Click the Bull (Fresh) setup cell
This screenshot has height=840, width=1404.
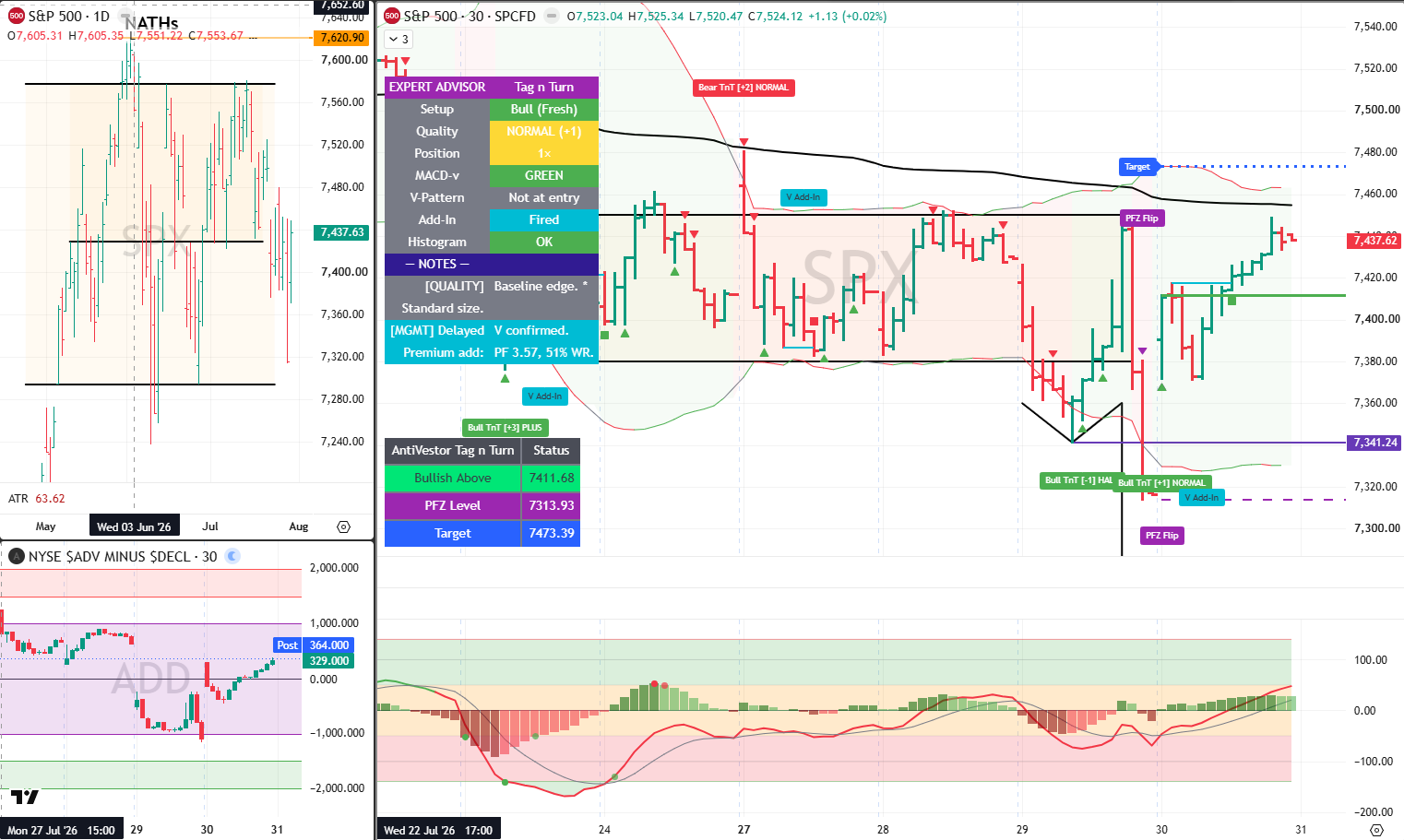(544, 109)
